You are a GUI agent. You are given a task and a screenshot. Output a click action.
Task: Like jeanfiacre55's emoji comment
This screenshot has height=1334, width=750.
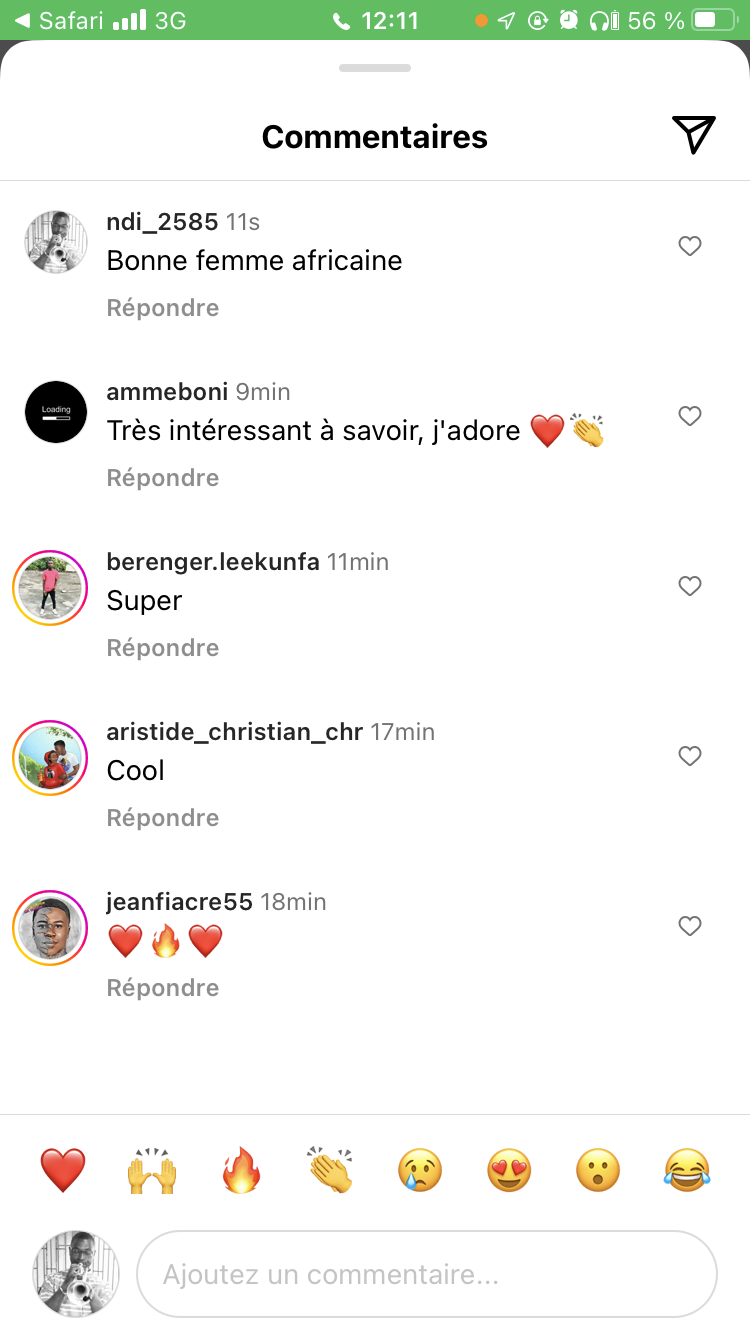click(690, 926)
